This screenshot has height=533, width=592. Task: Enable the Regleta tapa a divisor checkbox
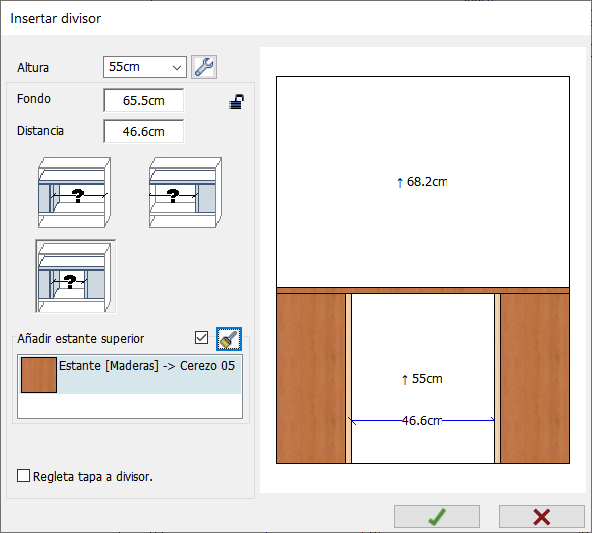click(x=23, y=476)
